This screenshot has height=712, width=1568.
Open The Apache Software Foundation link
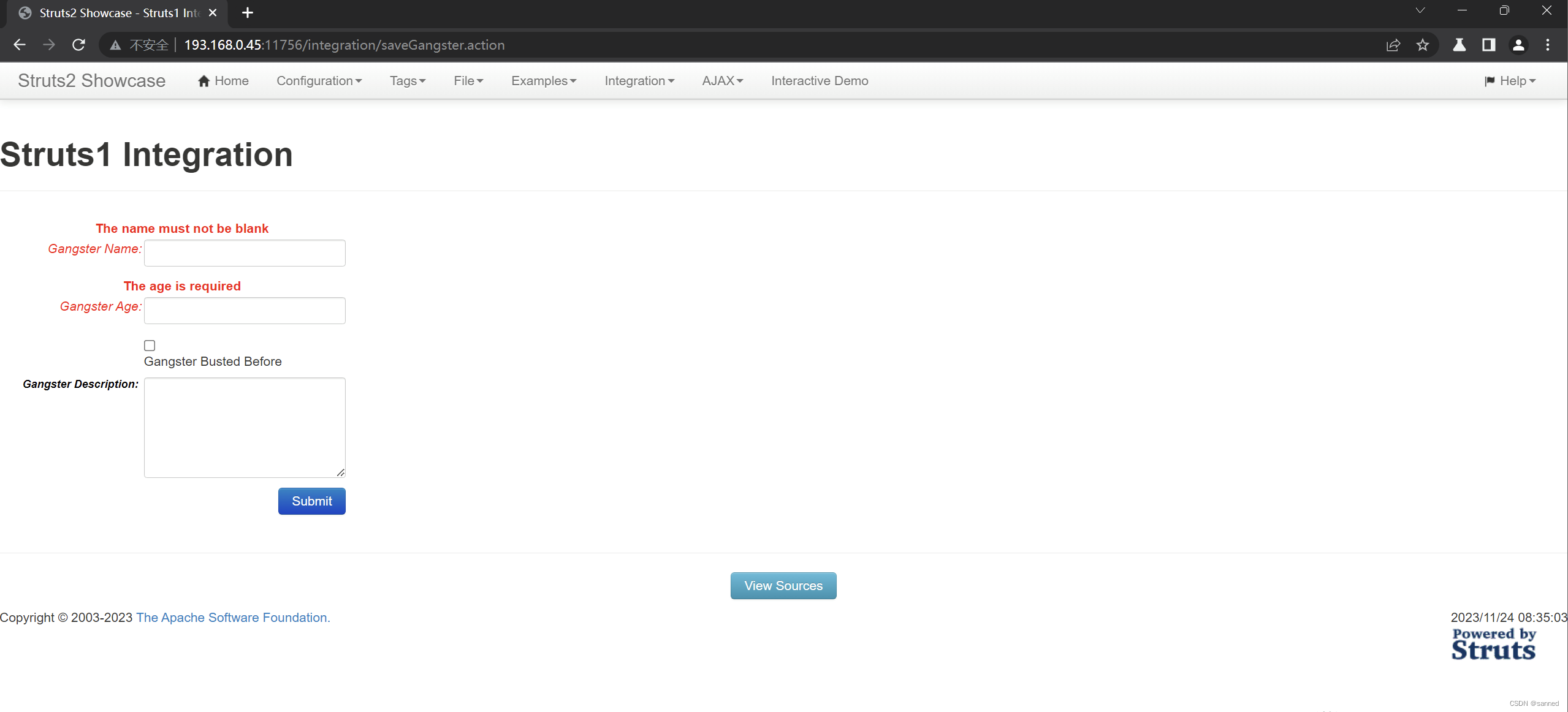pyautogui.click(x=233, y=618)
